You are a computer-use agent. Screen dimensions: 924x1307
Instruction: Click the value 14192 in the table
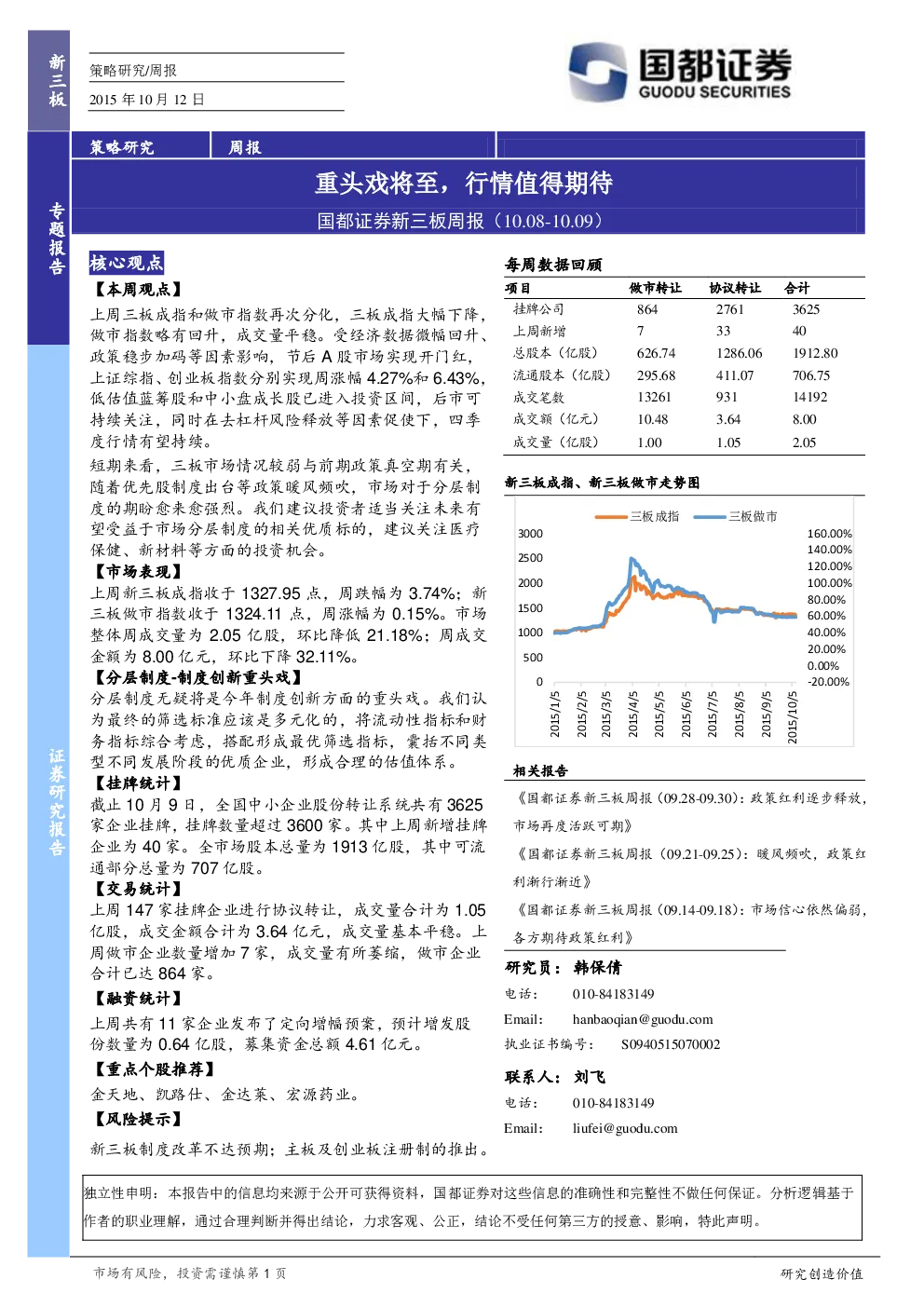click(x=810, y=397)
